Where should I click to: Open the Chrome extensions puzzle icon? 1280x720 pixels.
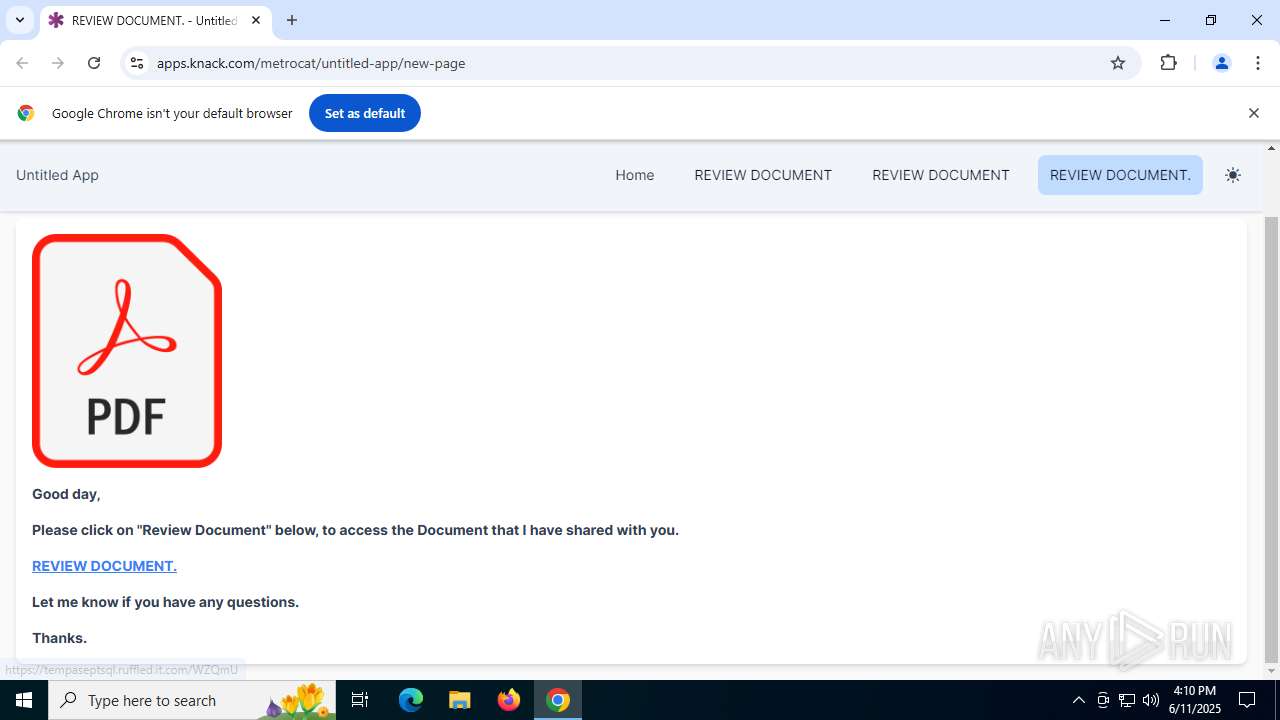pyautogui.click(x=1168, y=63)
